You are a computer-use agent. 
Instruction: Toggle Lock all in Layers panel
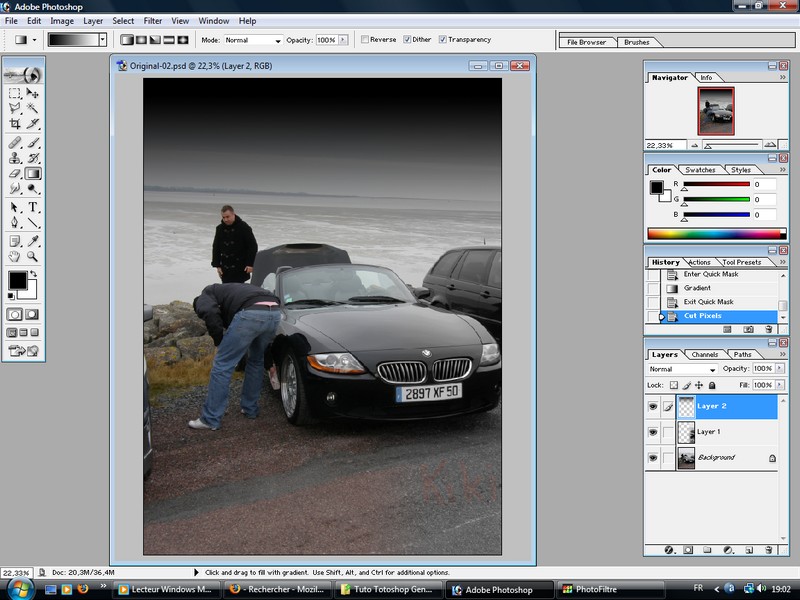[712, 385]
